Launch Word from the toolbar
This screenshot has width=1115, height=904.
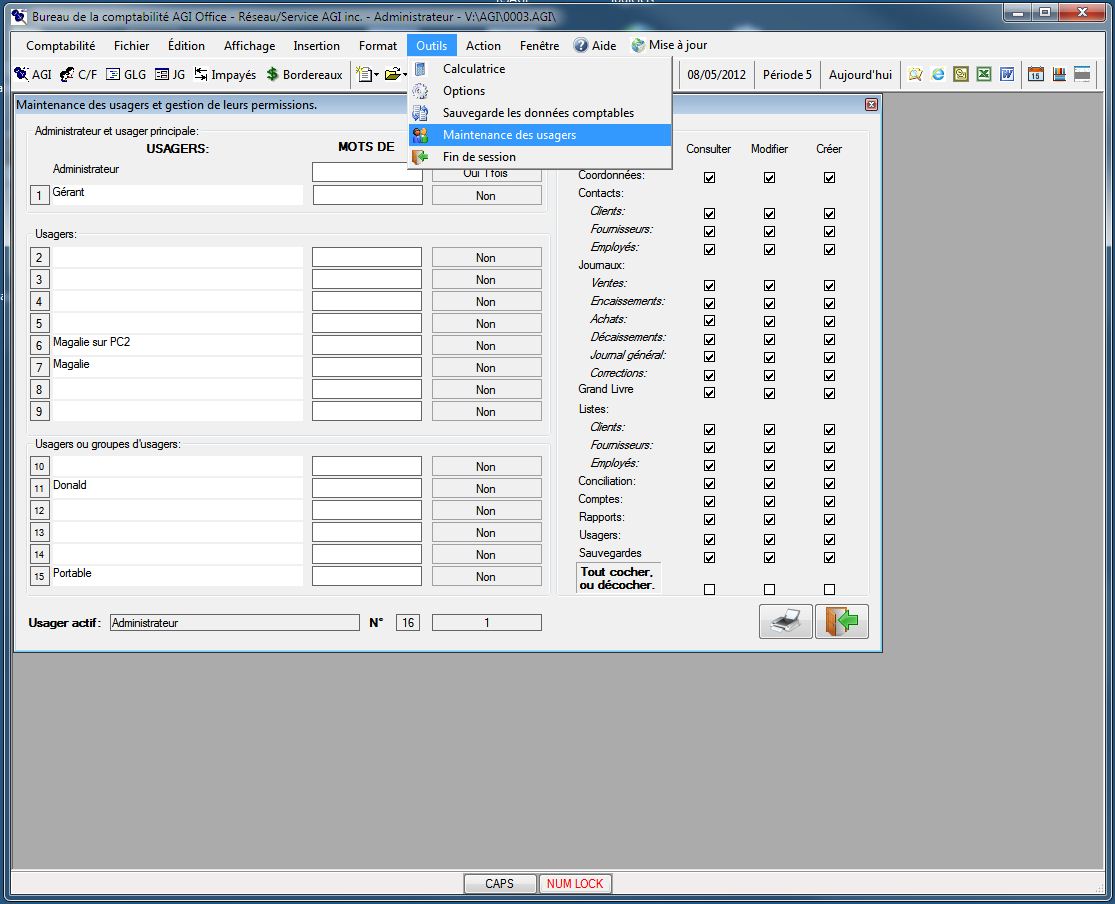[1007, 74]
